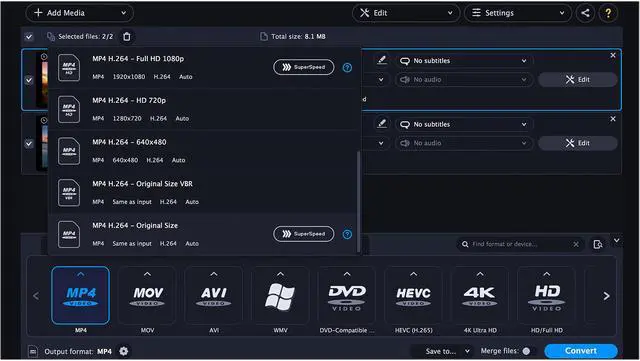The height and width of the screenshot is (361, 640).
Task: Click the preset list scrollbar
Action: pos(358,202)
